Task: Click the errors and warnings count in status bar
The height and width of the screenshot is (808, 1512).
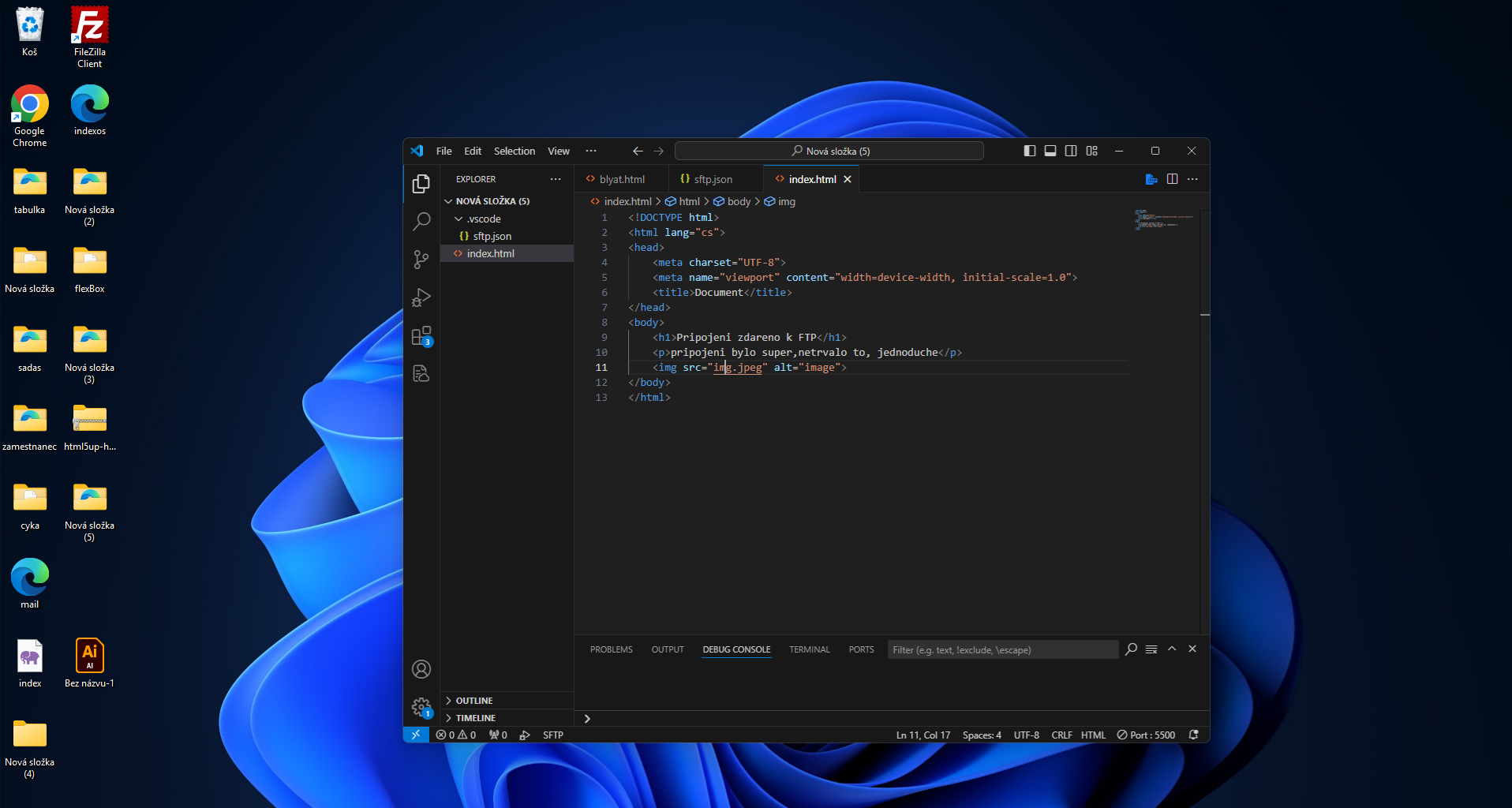Action: point(456,735)
